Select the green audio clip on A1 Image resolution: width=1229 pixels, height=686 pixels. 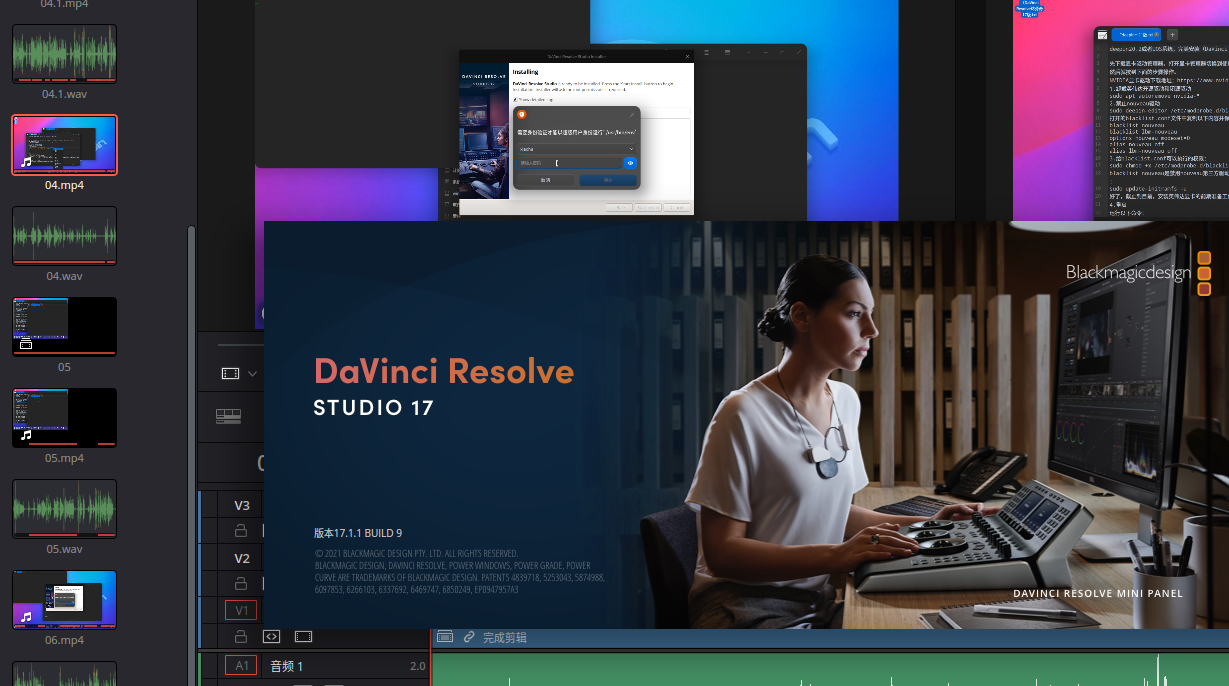coord(830,668)
